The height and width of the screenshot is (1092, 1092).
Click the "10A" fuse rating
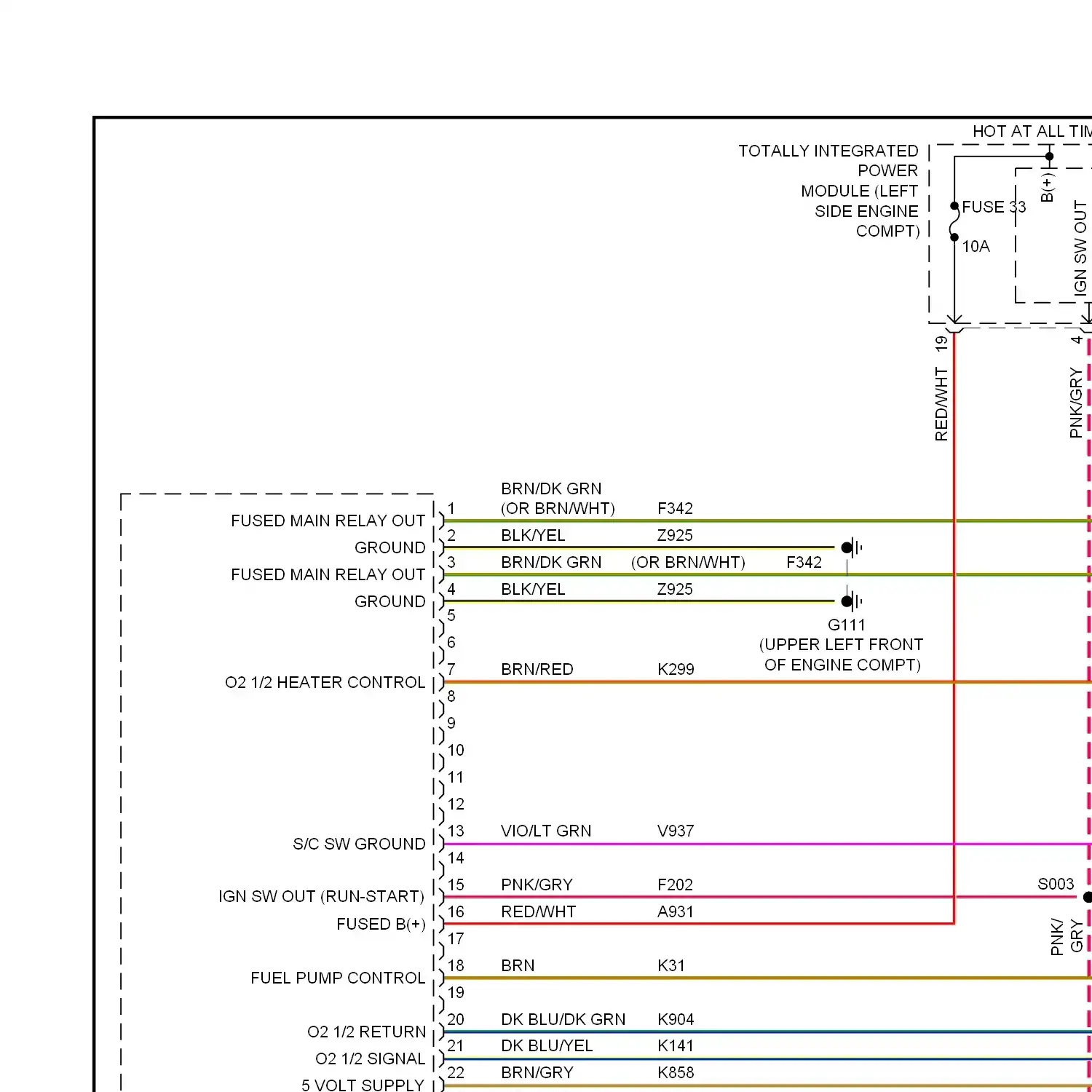coord(976,247)
